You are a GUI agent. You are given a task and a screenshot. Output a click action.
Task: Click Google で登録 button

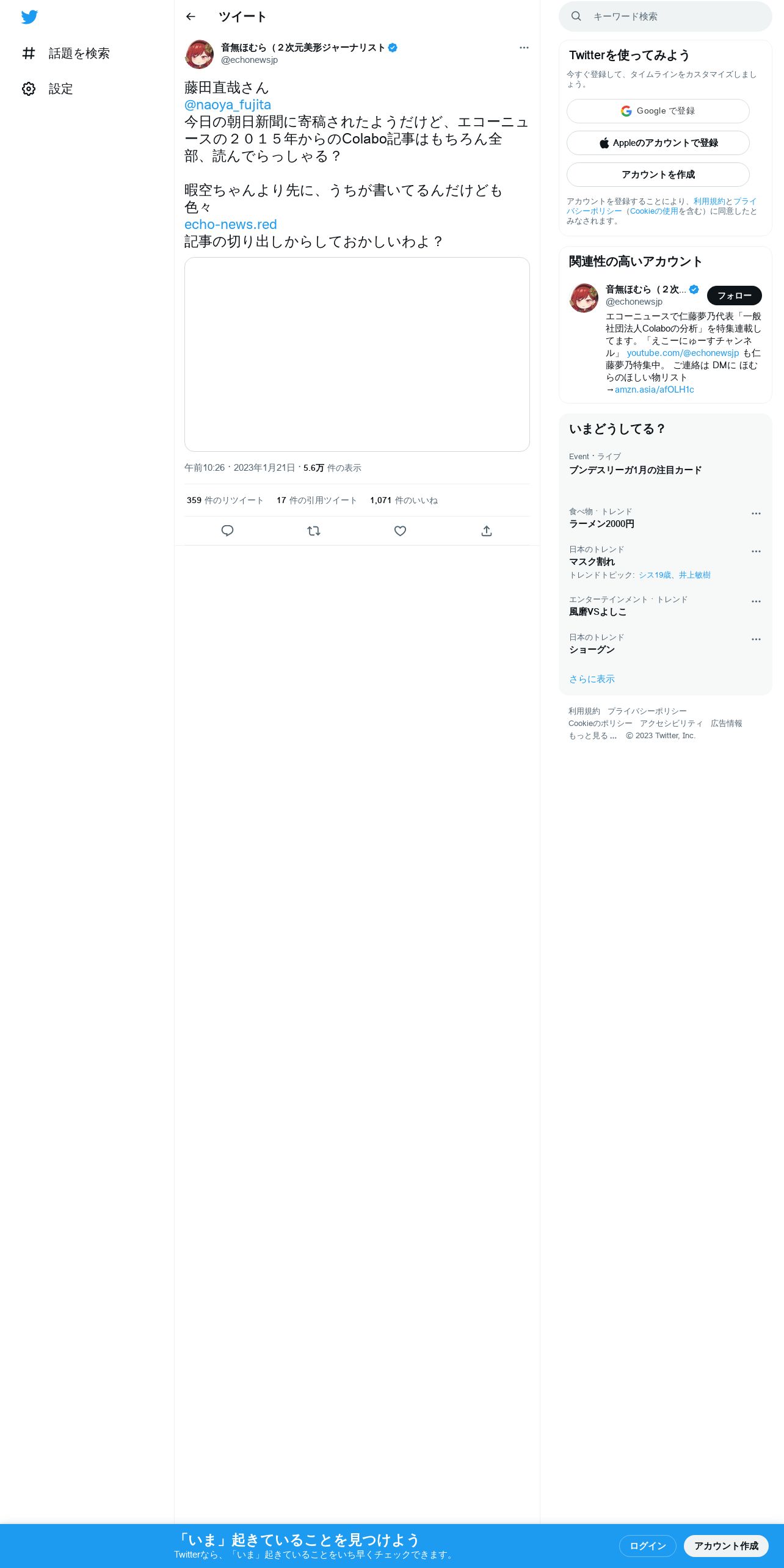pos(658,111)
